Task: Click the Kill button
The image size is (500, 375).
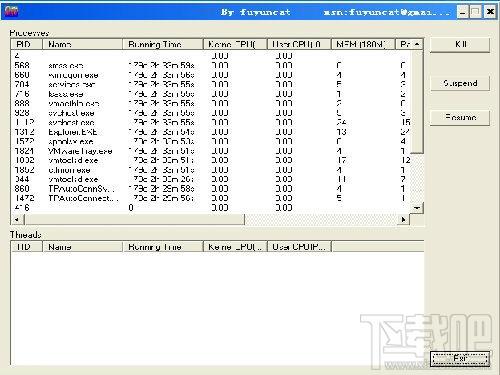Action: [460, 45]
